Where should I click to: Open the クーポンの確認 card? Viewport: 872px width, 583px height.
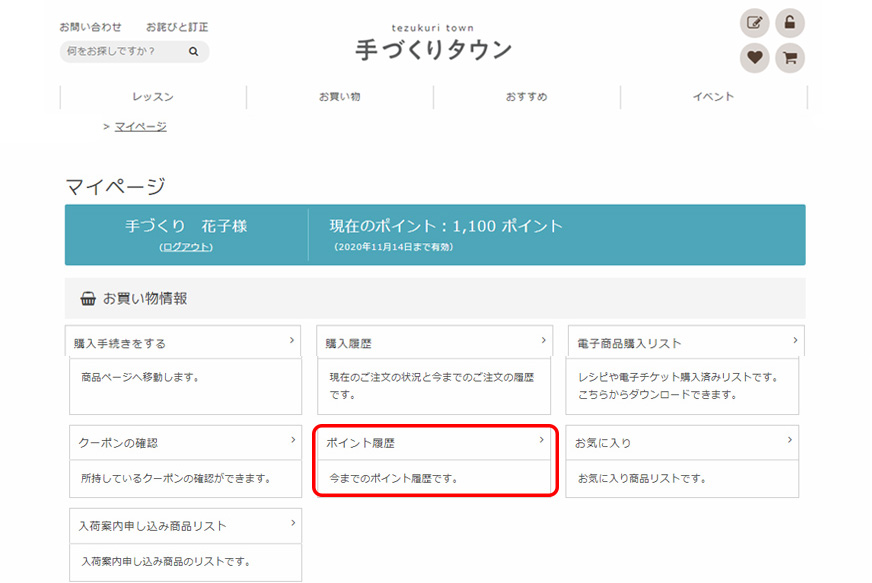pos(185,460)
